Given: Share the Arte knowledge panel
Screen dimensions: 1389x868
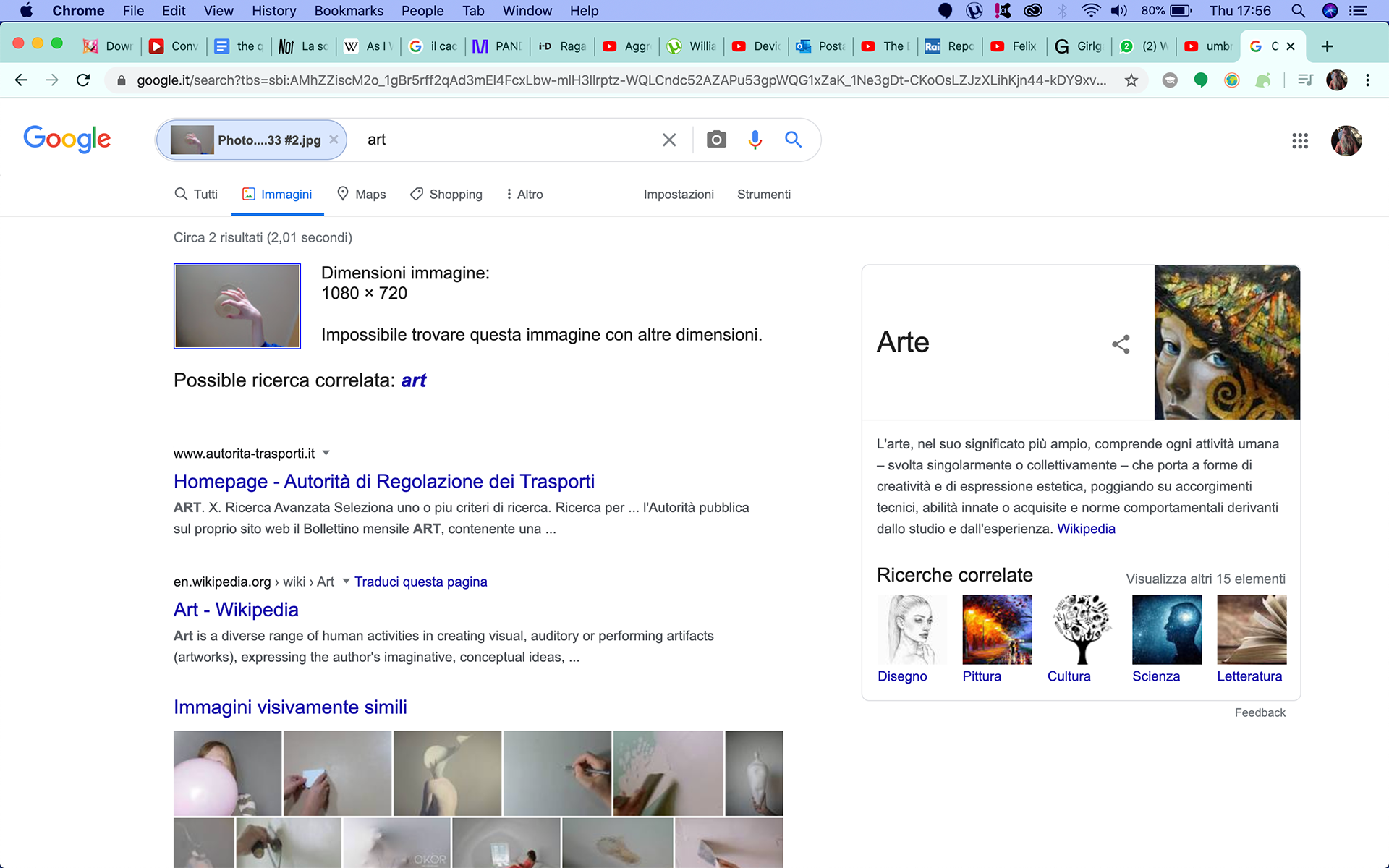Looking at the screenshot, I should click(1121, 344).
